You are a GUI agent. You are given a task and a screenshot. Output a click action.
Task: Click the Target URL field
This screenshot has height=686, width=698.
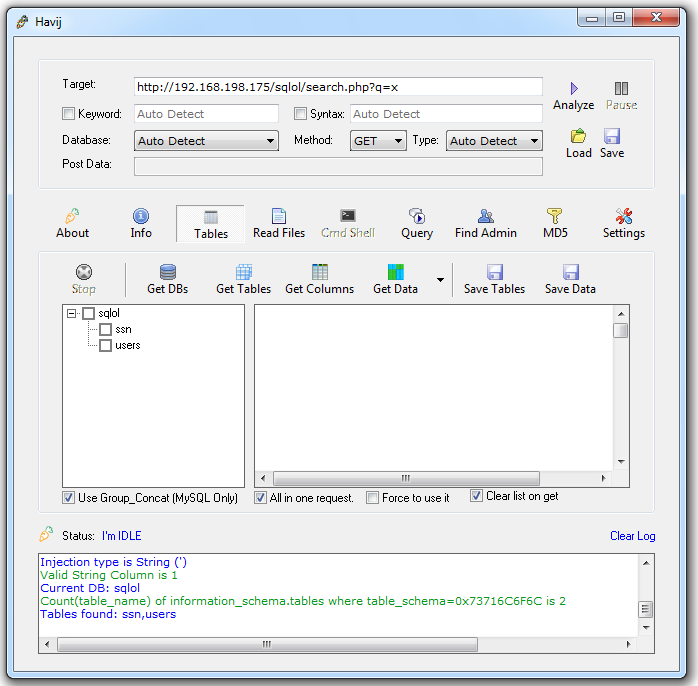pos(338,87)
